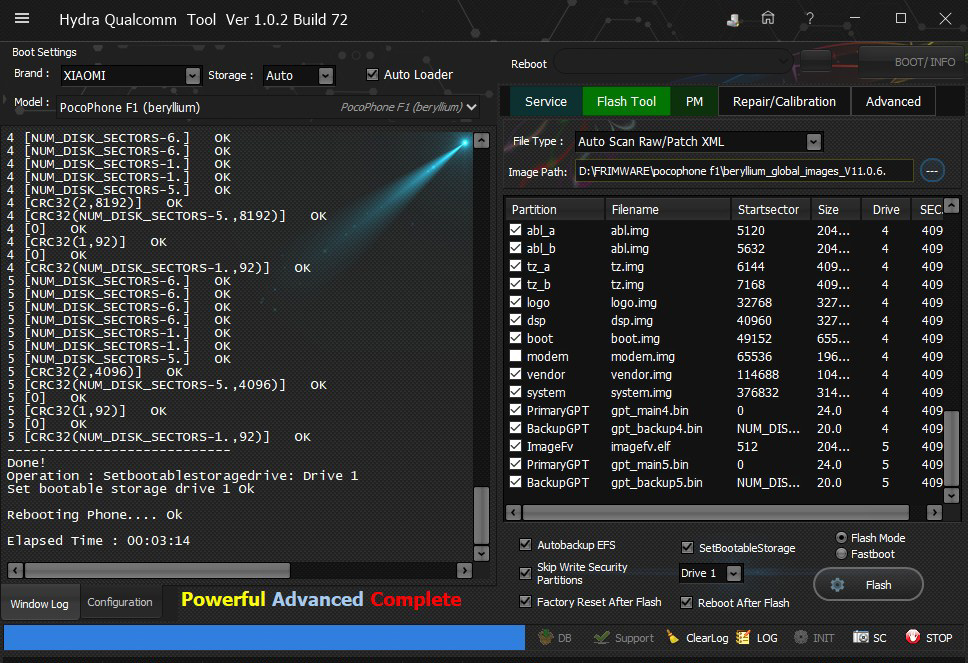The image size is (968, 663).
Task: Expand the Model PocoPhone F1 dropdown
Action: pyautogui.click(x=472, y=107)
